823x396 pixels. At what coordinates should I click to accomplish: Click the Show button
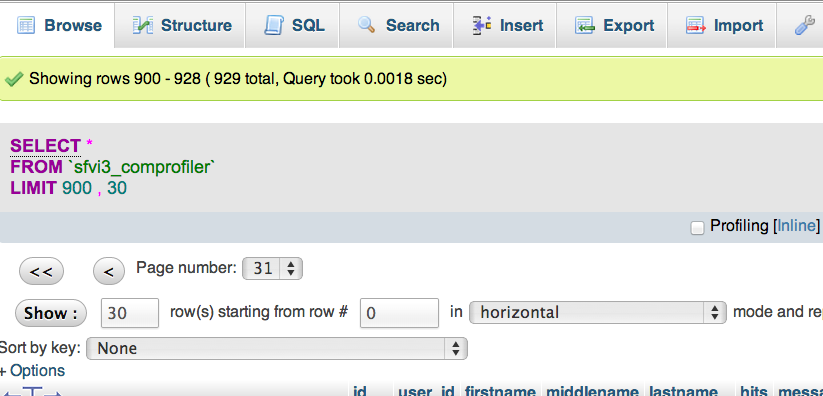coord(50,313)
